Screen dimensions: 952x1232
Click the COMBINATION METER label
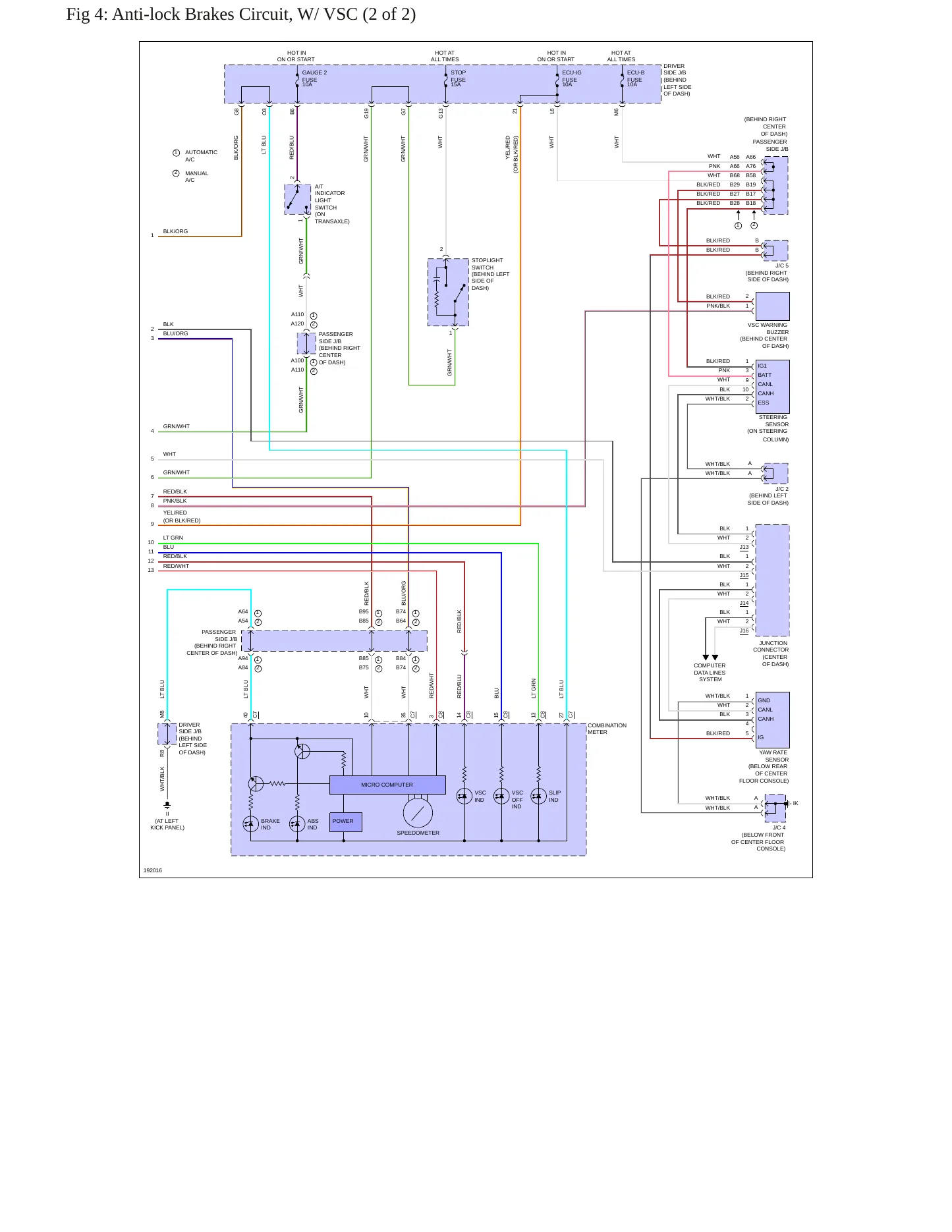tap(607, 729)
